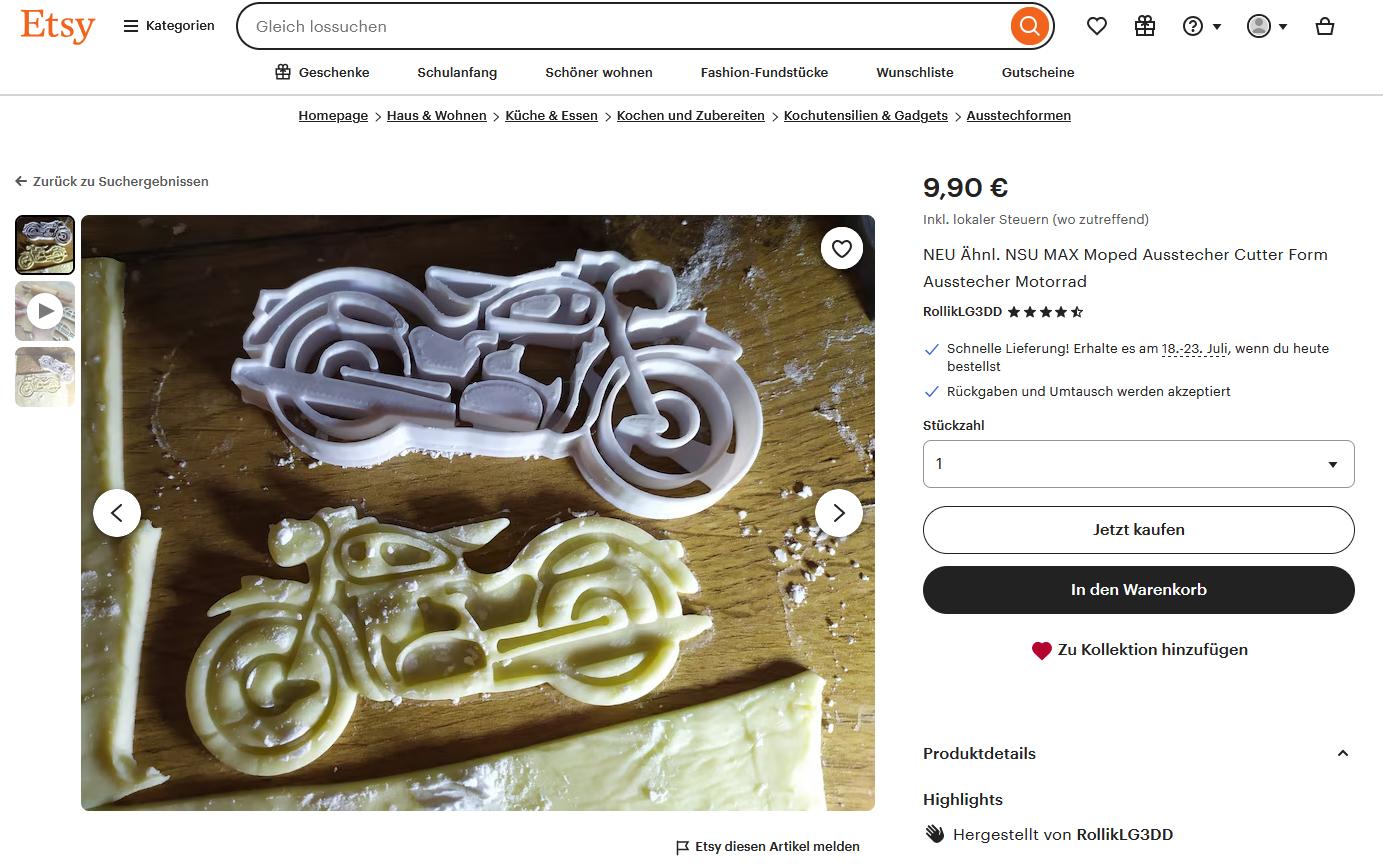Play the product video thumbnail
The height and width of the screenshot is (866, 1383).
coord(45,311)
